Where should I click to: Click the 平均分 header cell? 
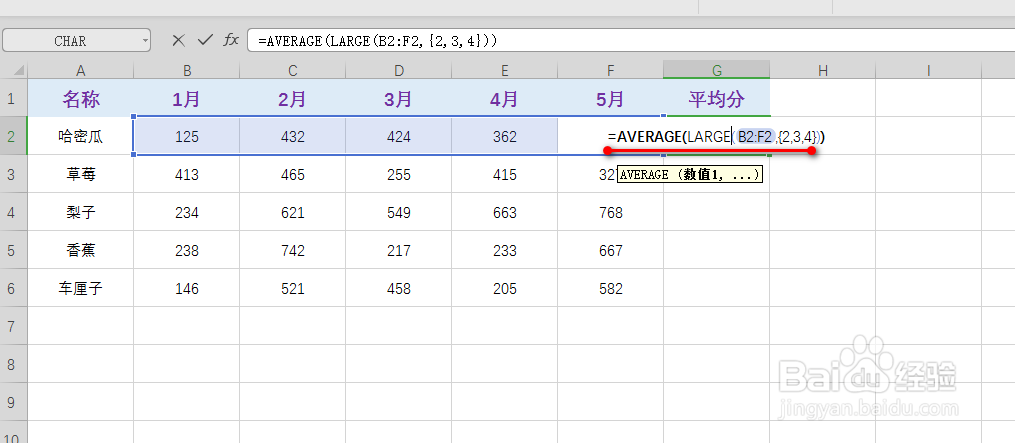pyautogui.click(x=717, y=98)
